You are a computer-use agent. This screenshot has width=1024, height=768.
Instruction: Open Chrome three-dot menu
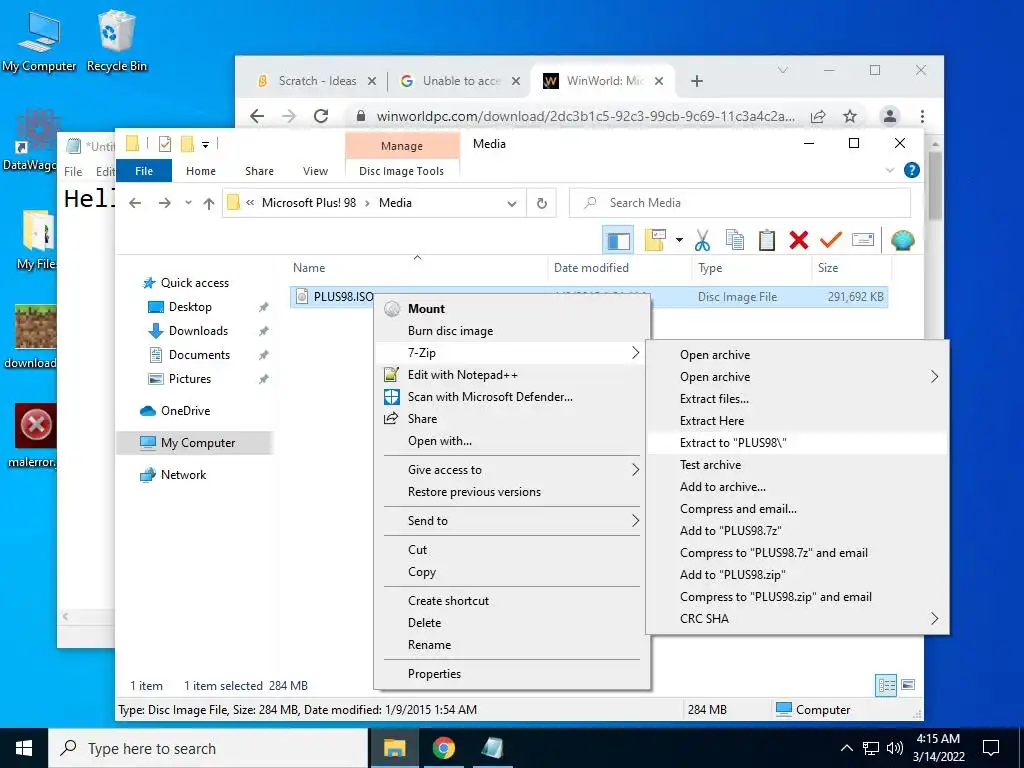922,116
